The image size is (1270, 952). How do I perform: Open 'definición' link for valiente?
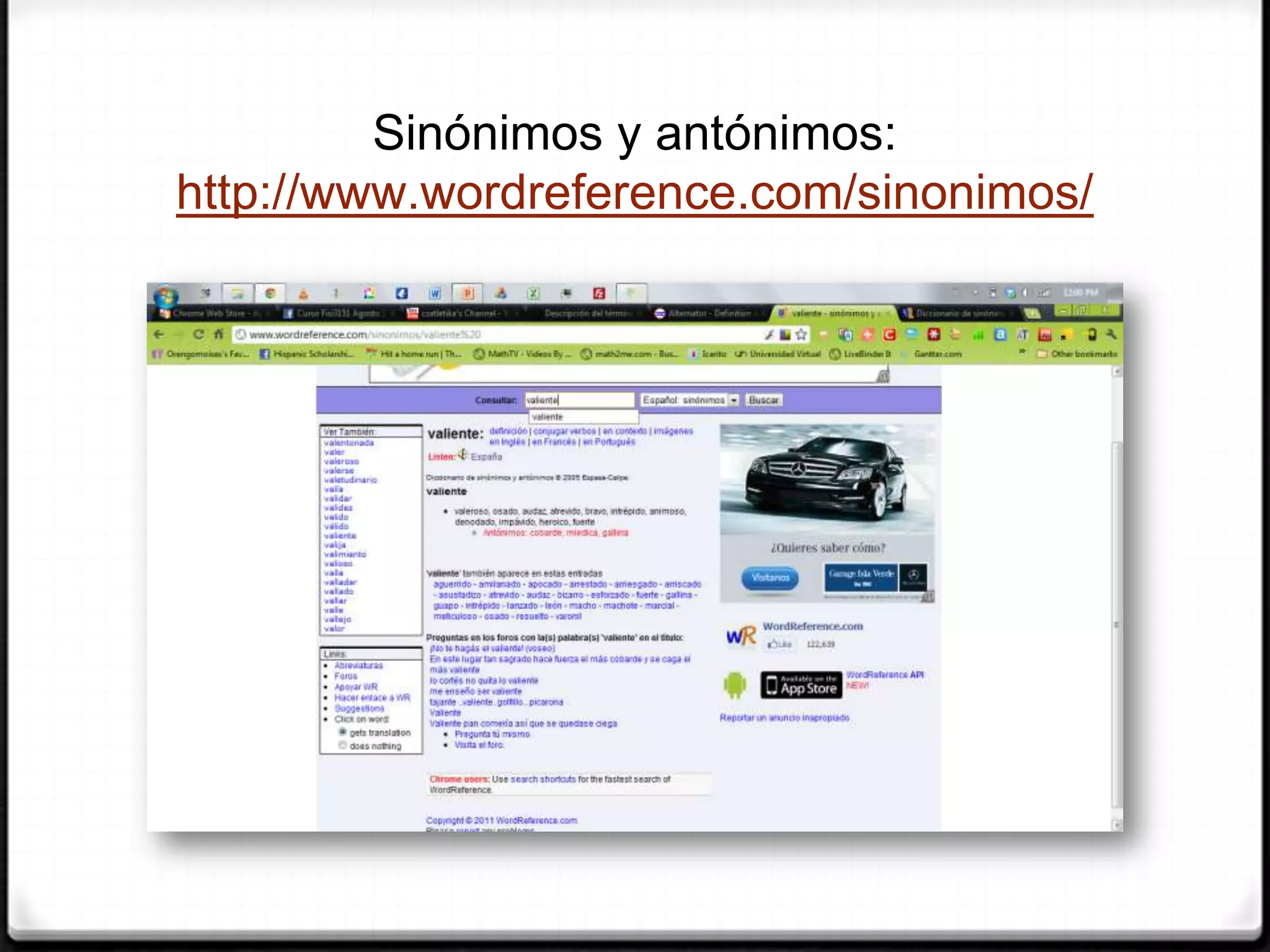coord(508,431)
